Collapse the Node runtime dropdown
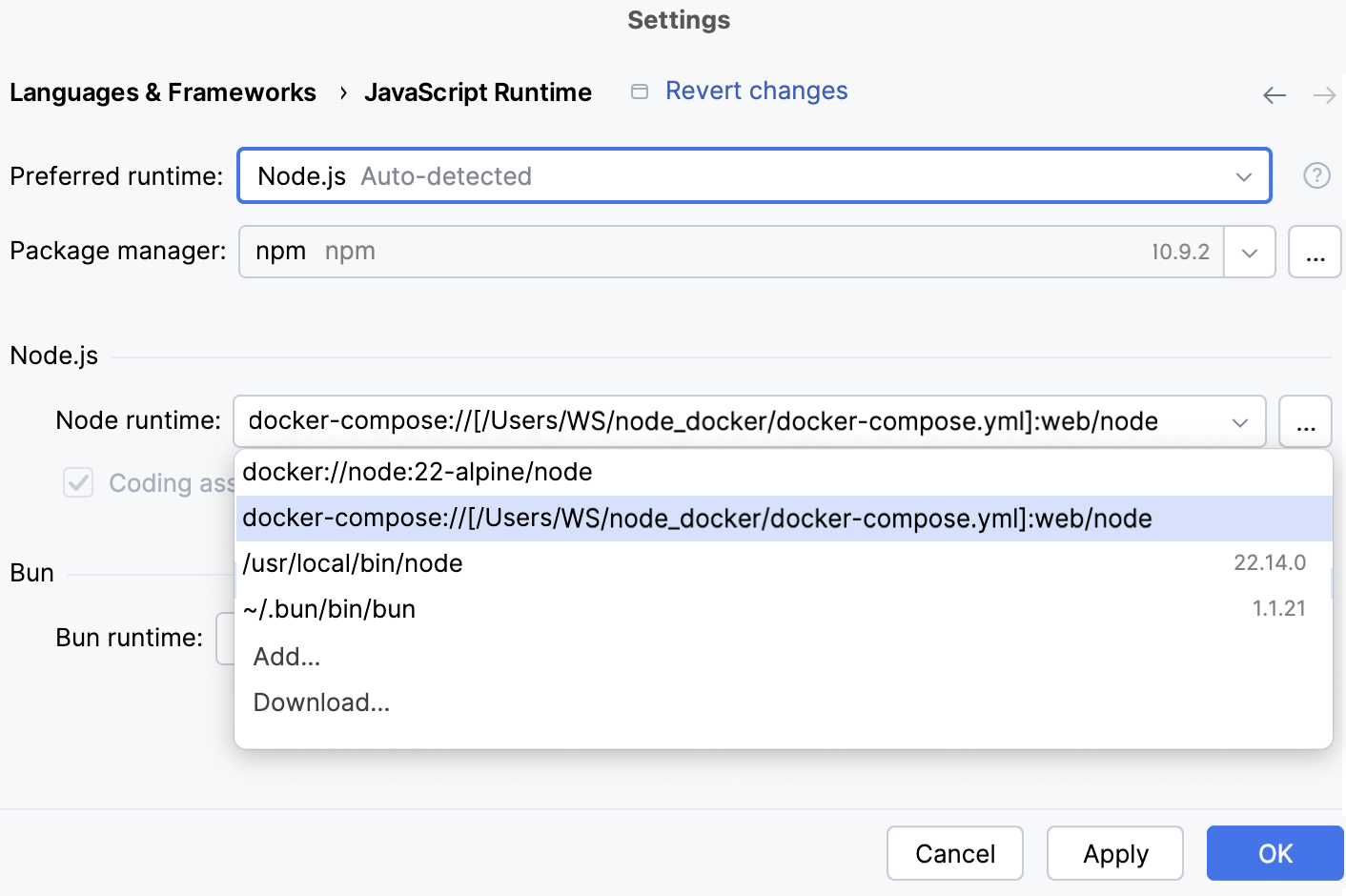Screen dimensions: 1346x896 tap(1242, 421)
